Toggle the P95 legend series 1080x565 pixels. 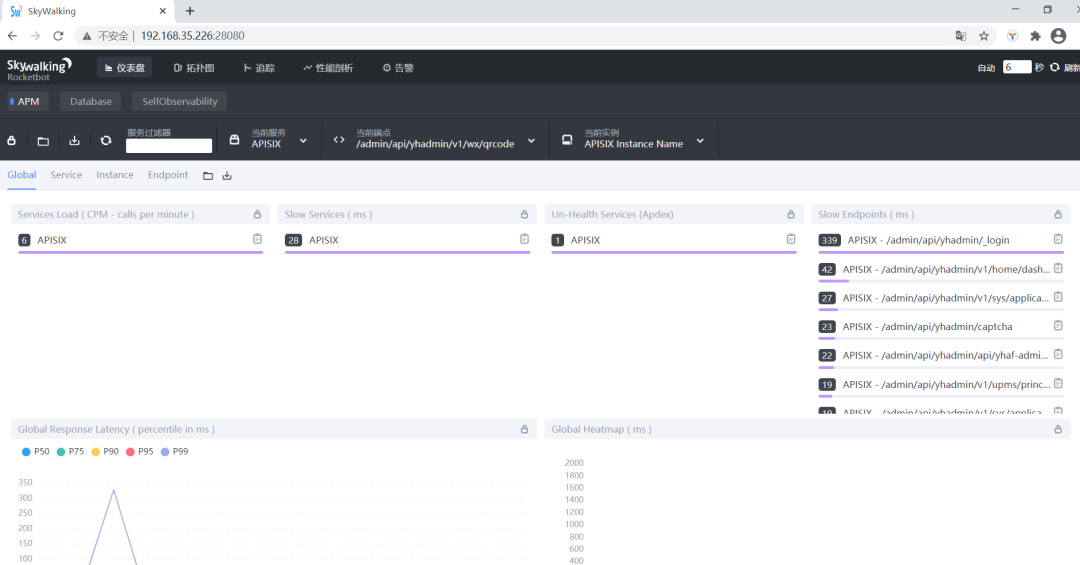pos(140,451)
